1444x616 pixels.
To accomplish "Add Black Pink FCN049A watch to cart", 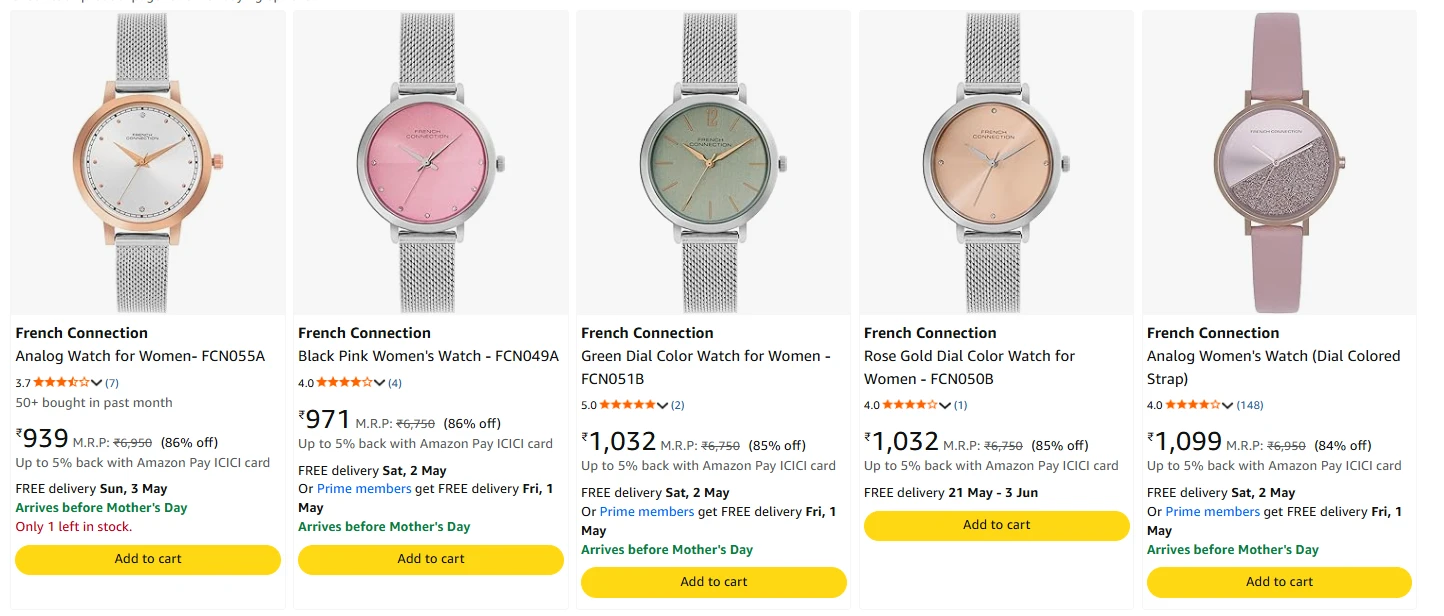I will coord(431,559).
